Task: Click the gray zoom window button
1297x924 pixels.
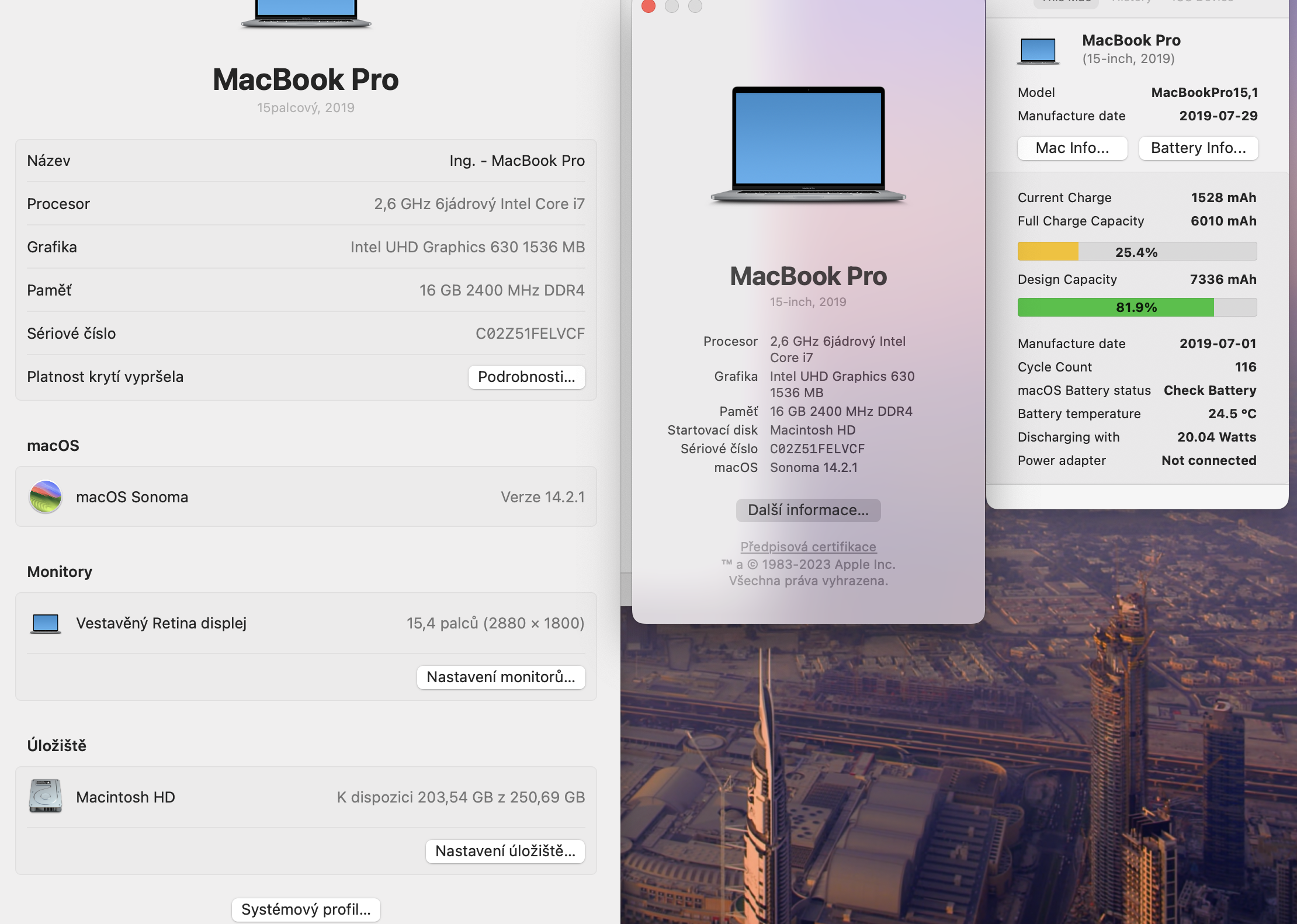Action: 695,6
